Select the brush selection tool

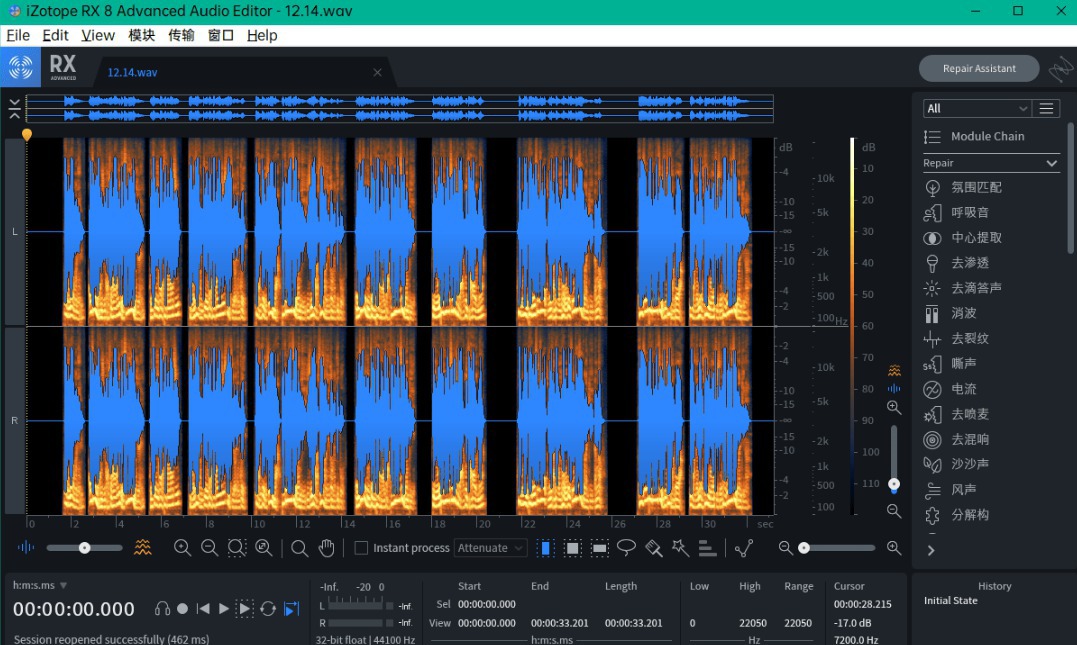tap(654, 547)
